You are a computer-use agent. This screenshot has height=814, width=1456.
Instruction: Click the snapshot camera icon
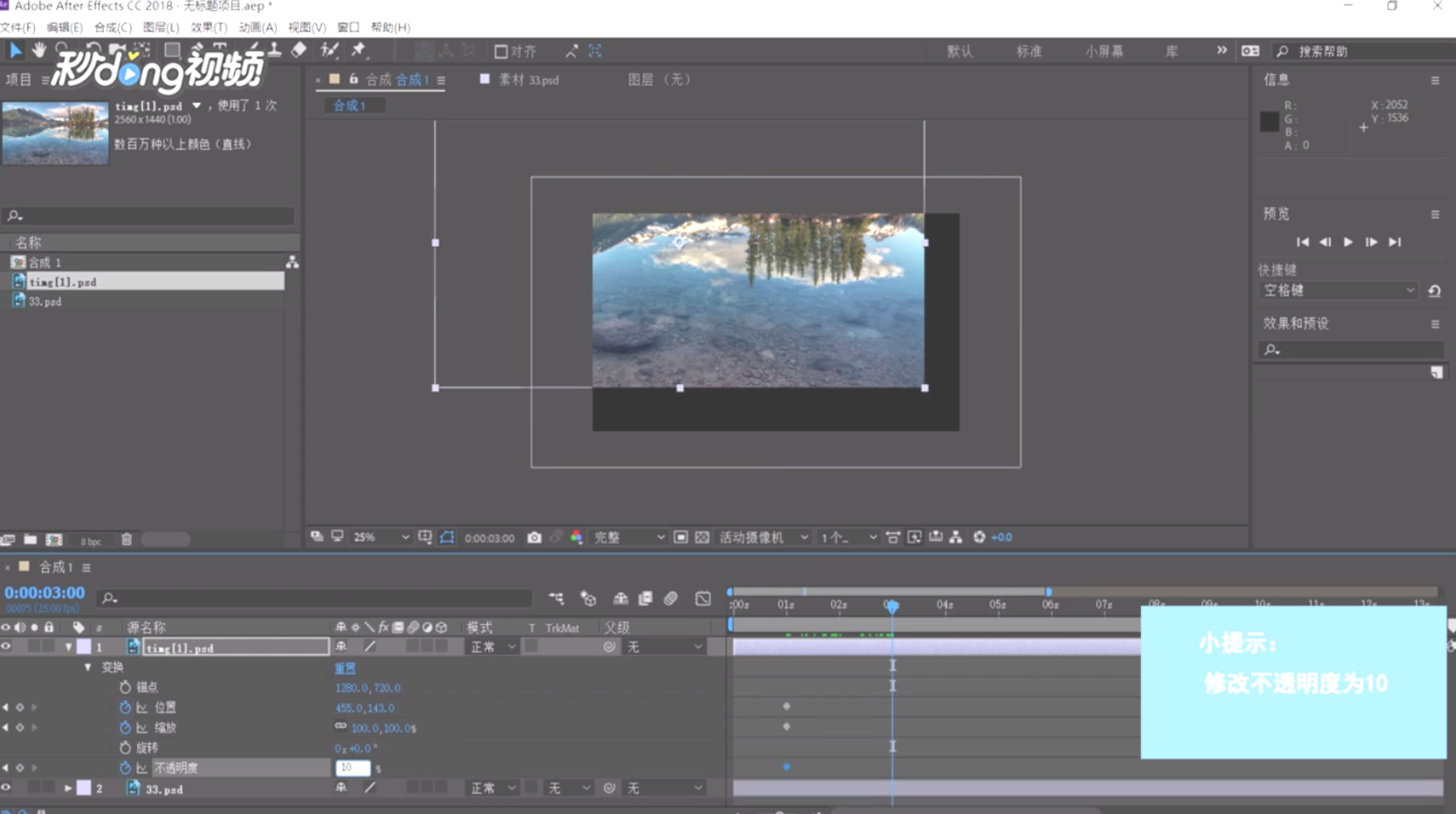(534, 538)
